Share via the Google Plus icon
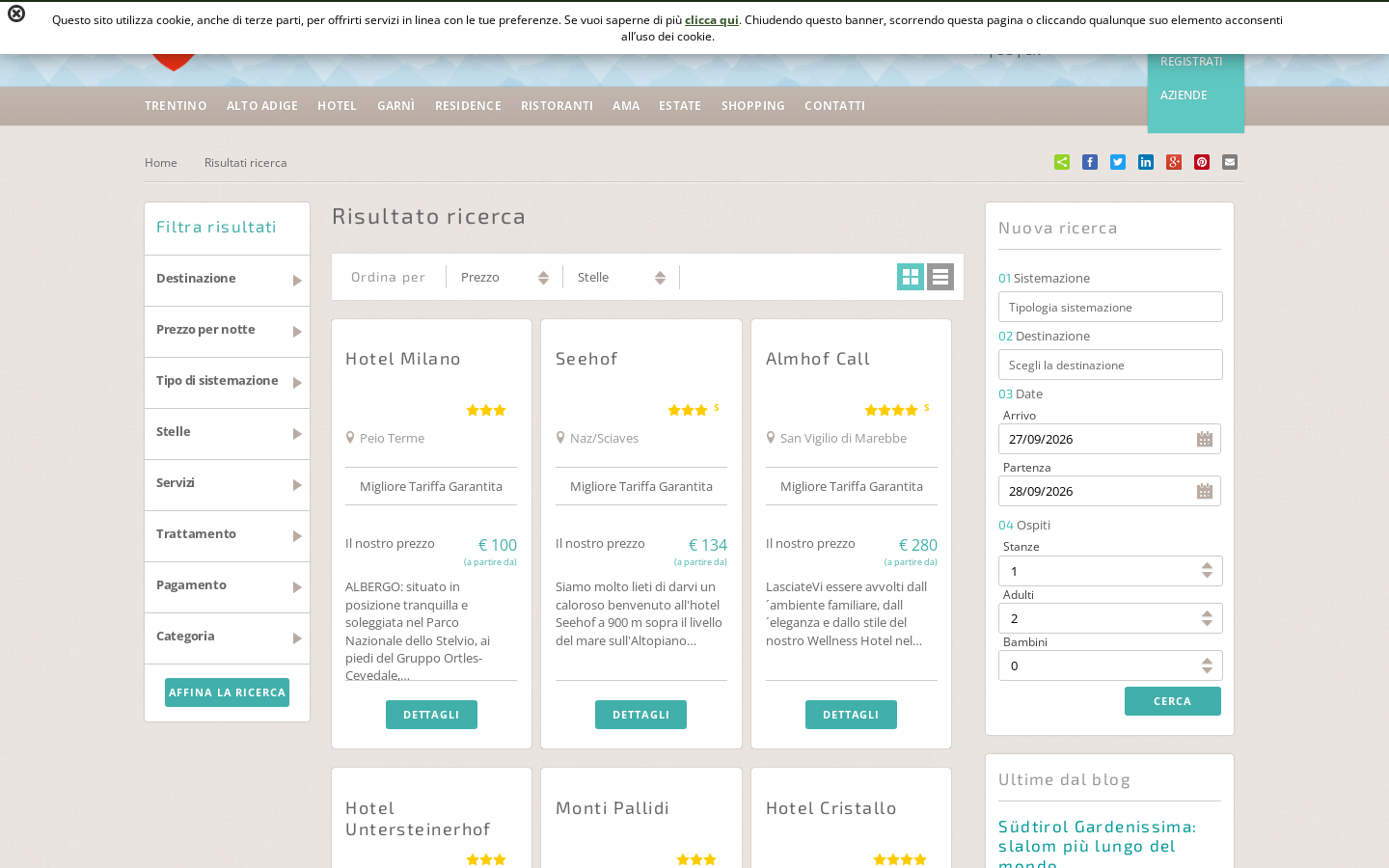 click(1174, 162)
